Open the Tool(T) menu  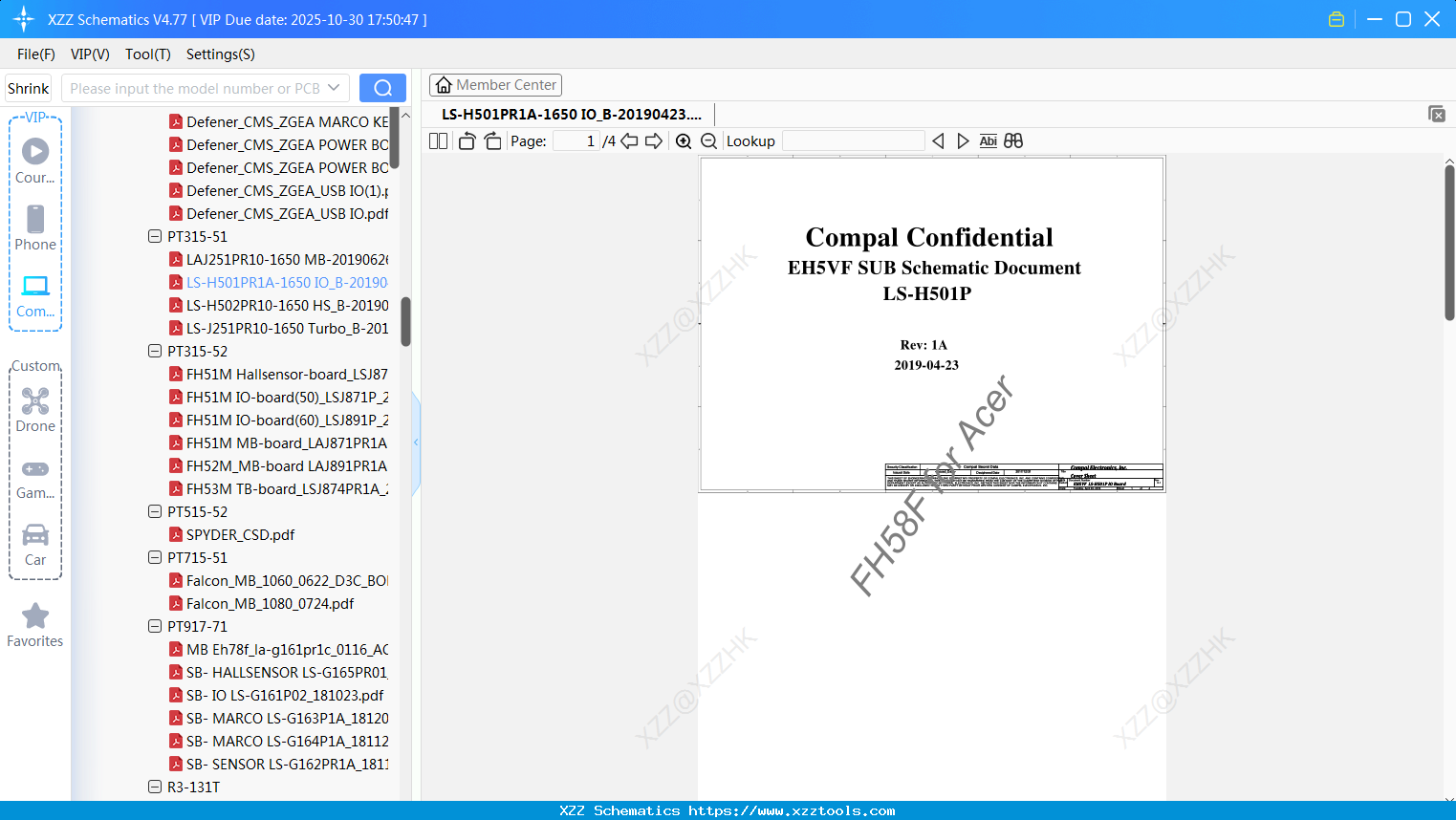coord(148,54)
